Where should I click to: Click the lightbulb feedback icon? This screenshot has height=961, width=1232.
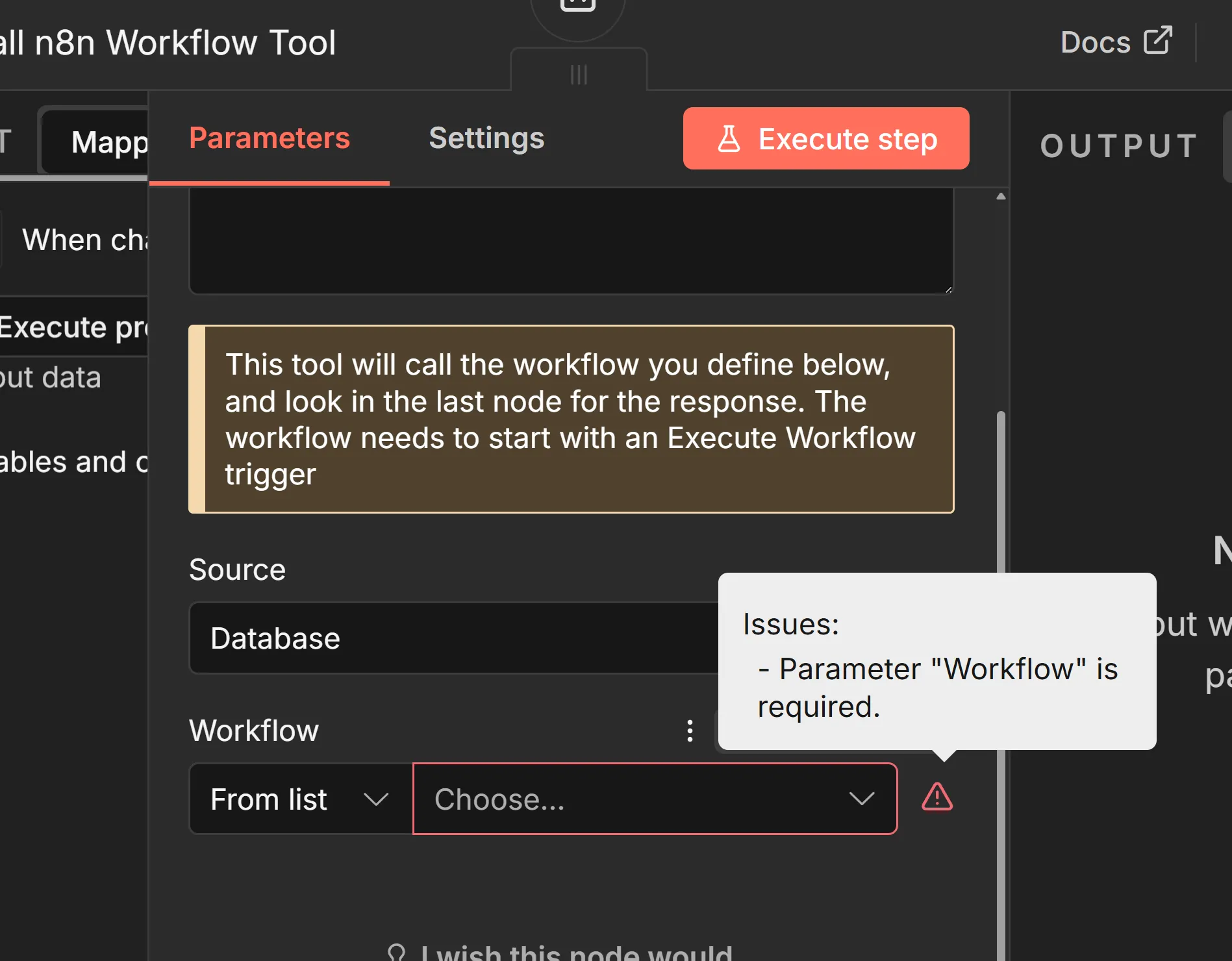pos(396,953)
